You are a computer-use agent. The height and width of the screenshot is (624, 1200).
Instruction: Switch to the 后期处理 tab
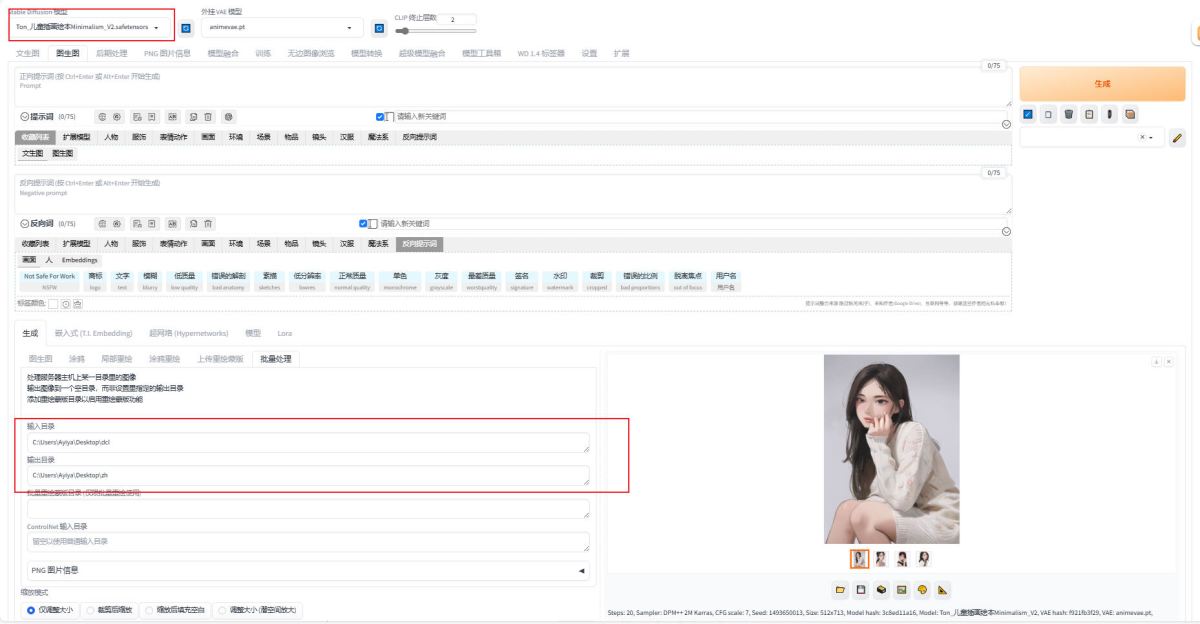pos(111,52)
